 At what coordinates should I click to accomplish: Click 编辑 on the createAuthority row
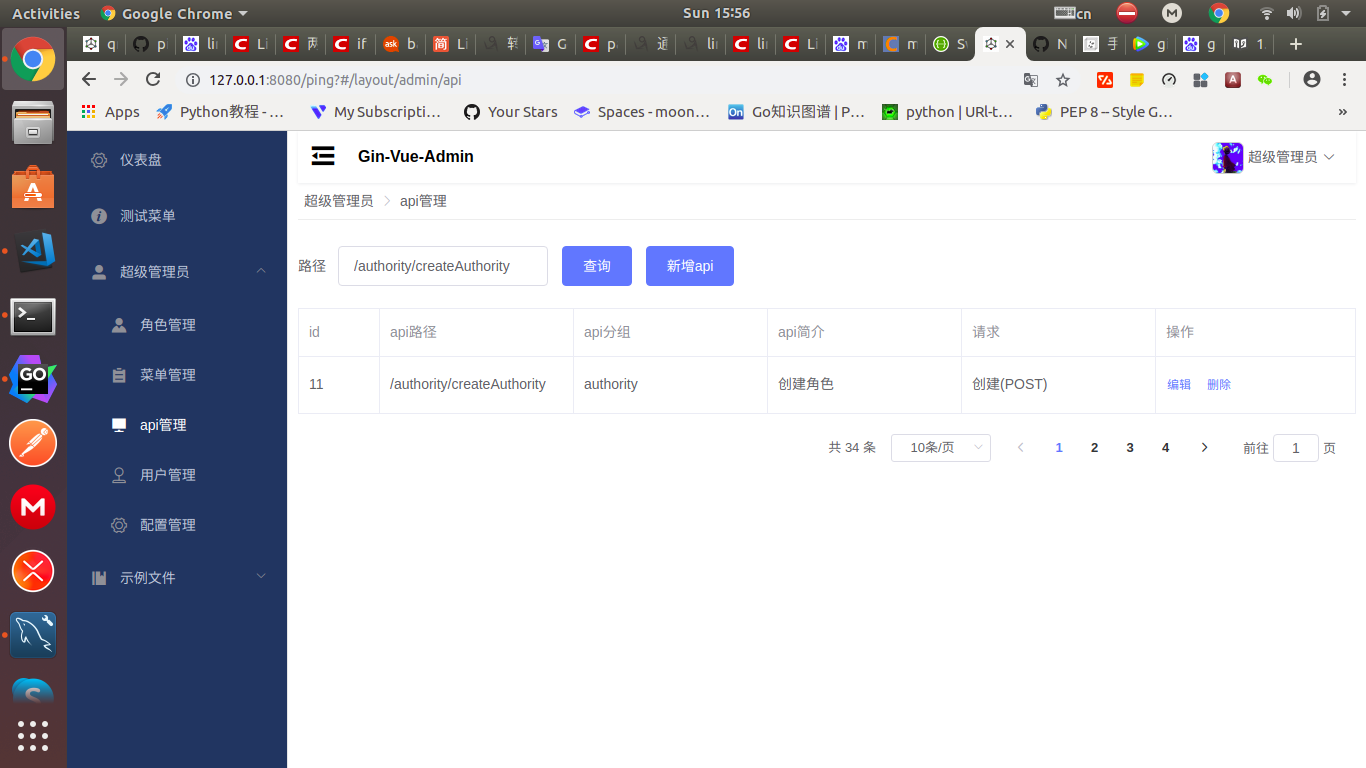point(1178,384)
